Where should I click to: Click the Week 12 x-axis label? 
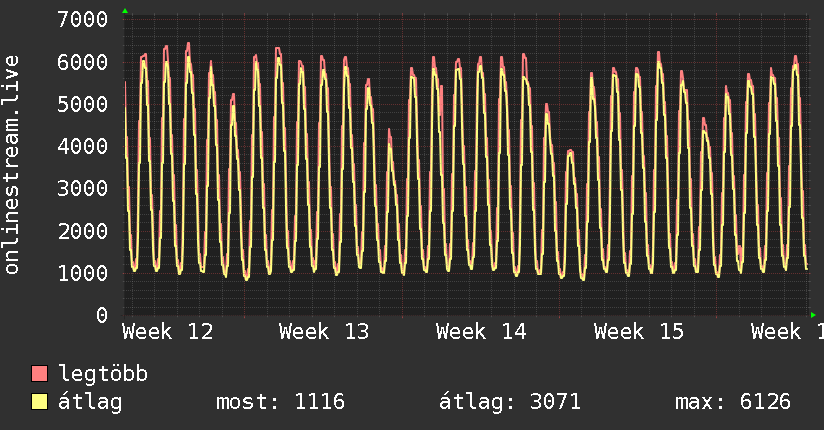168,331
